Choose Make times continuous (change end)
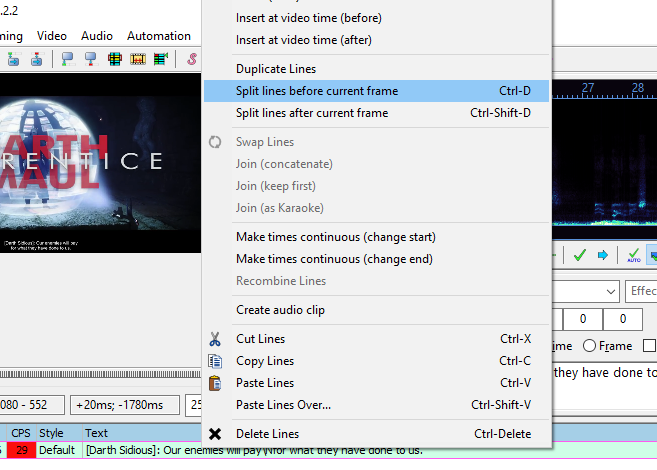657x470 pixels. [376, 259]
